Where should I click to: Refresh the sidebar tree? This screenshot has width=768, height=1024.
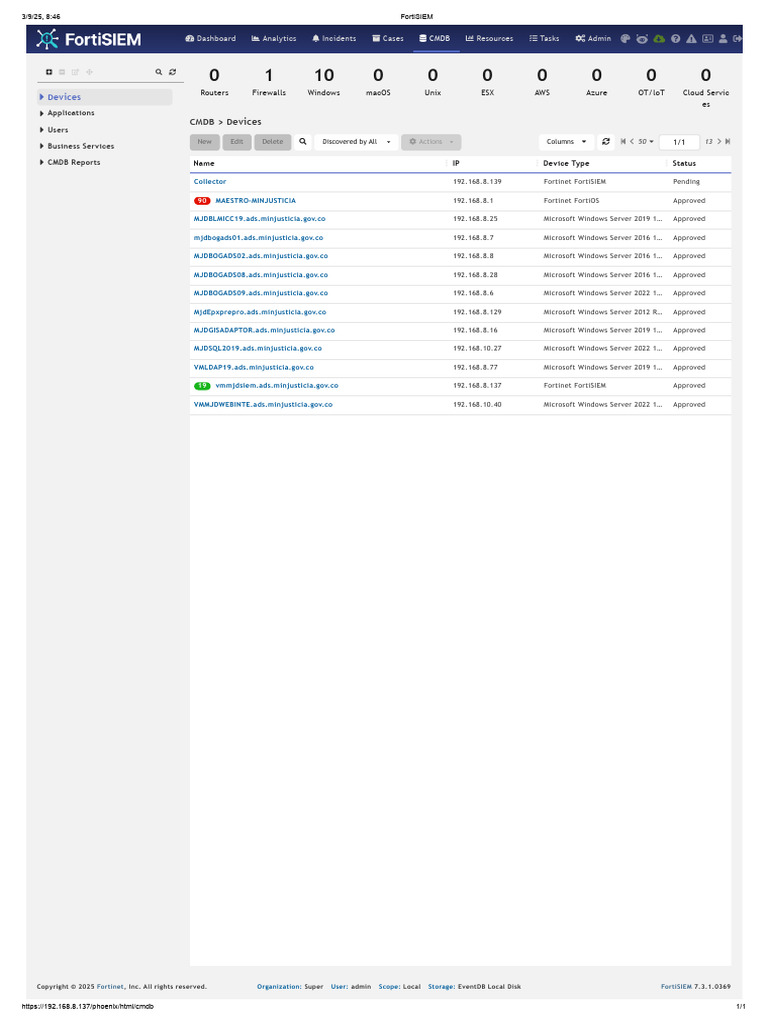point(172,72)
